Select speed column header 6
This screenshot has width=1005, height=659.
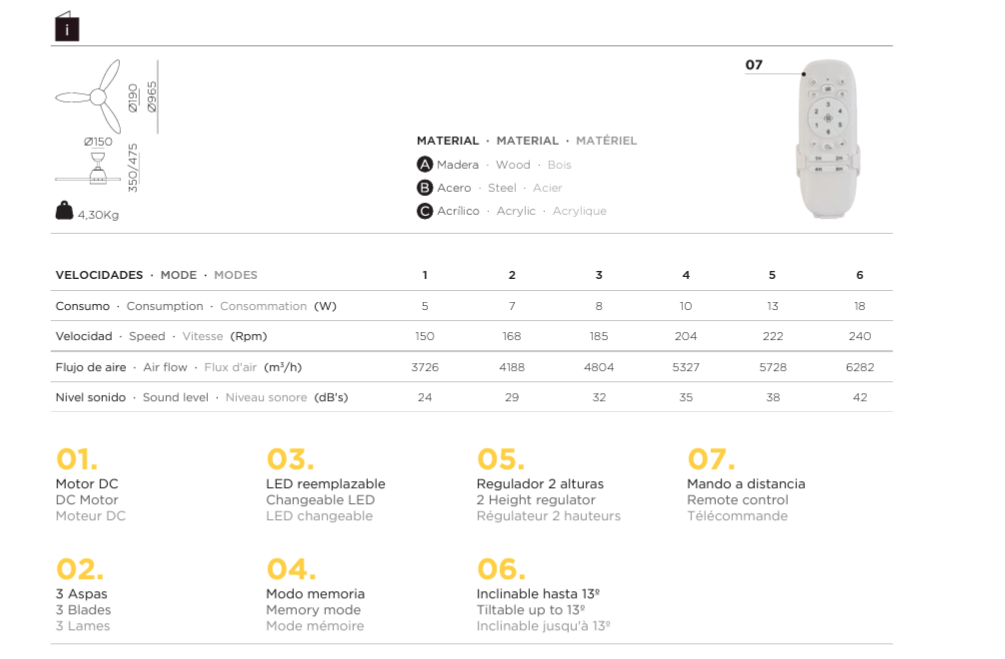point(860,275)
